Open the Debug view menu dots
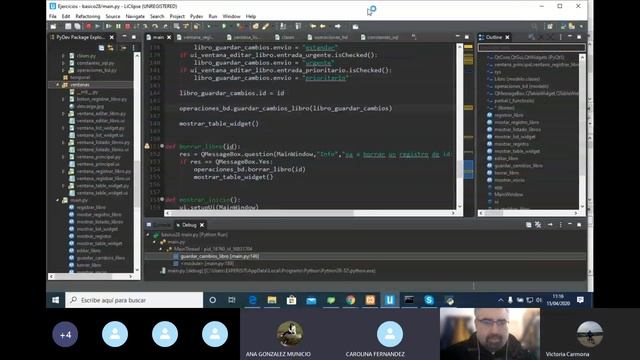The width and height of the screenshot is (640, 360). coord(560,225)
